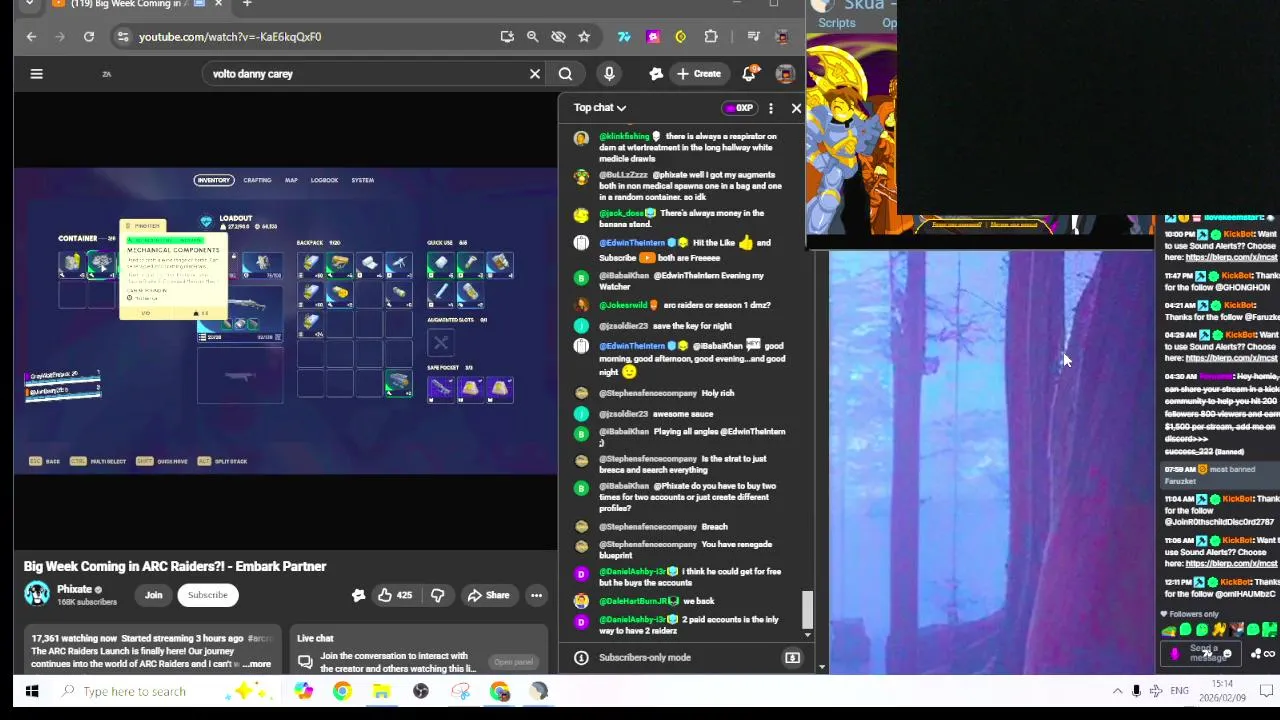The width and height of the screenshot is (1280, 720).
Task: Like the video (425 likes)
Action: pyautogui.click(x=394, y=595)
